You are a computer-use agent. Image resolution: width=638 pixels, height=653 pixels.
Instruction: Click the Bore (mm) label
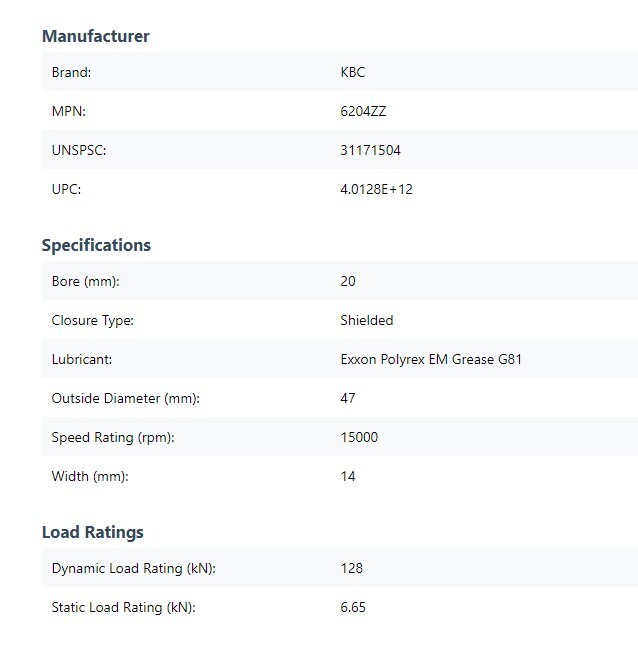85,282
